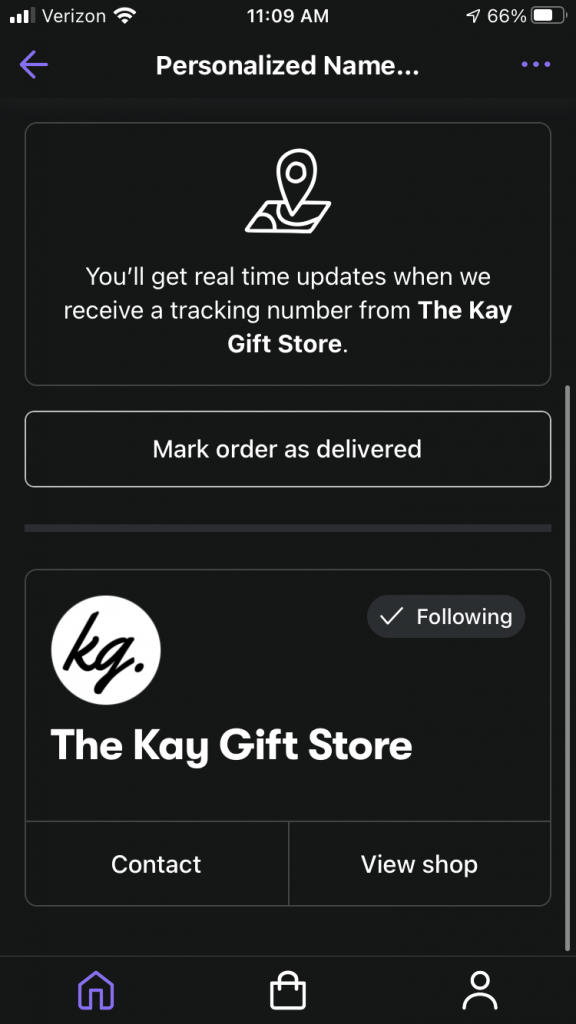Open the profile account tab
576x1024 pixels.
(480, 990)
